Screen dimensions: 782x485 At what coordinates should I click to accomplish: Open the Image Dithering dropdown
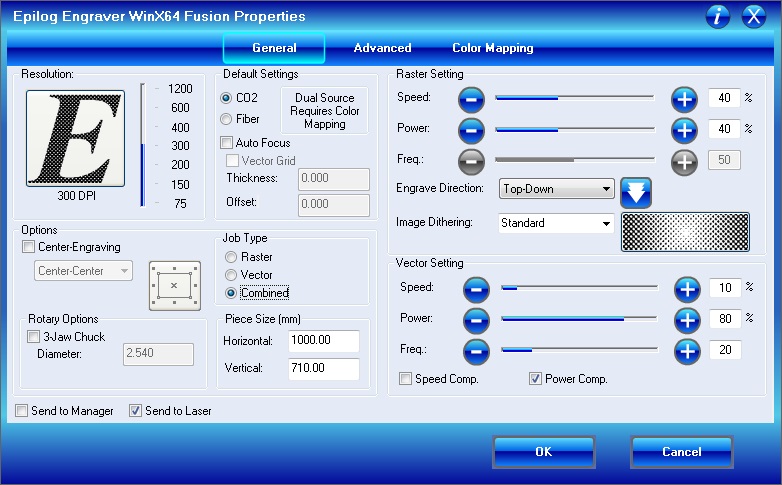557,223
